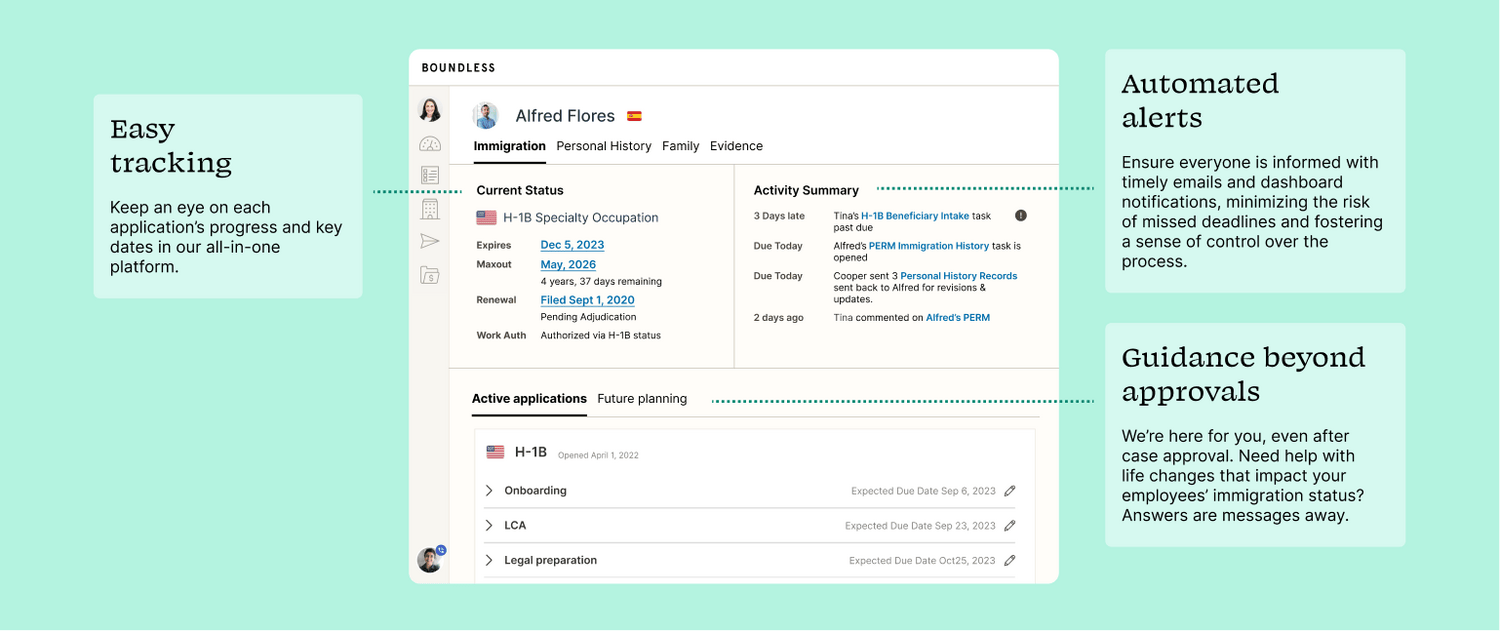Select the paper plane send icon
Viewport: 1500px width, 631px height.
coord(430,241)
